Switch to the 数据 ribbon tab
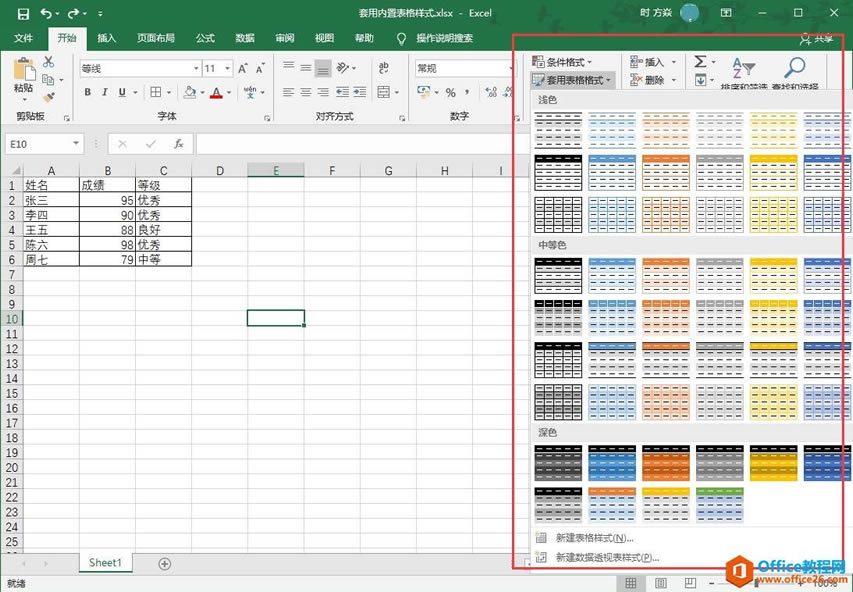The height and width of the screenshot is (592, 853). click(x=244, y=38)
